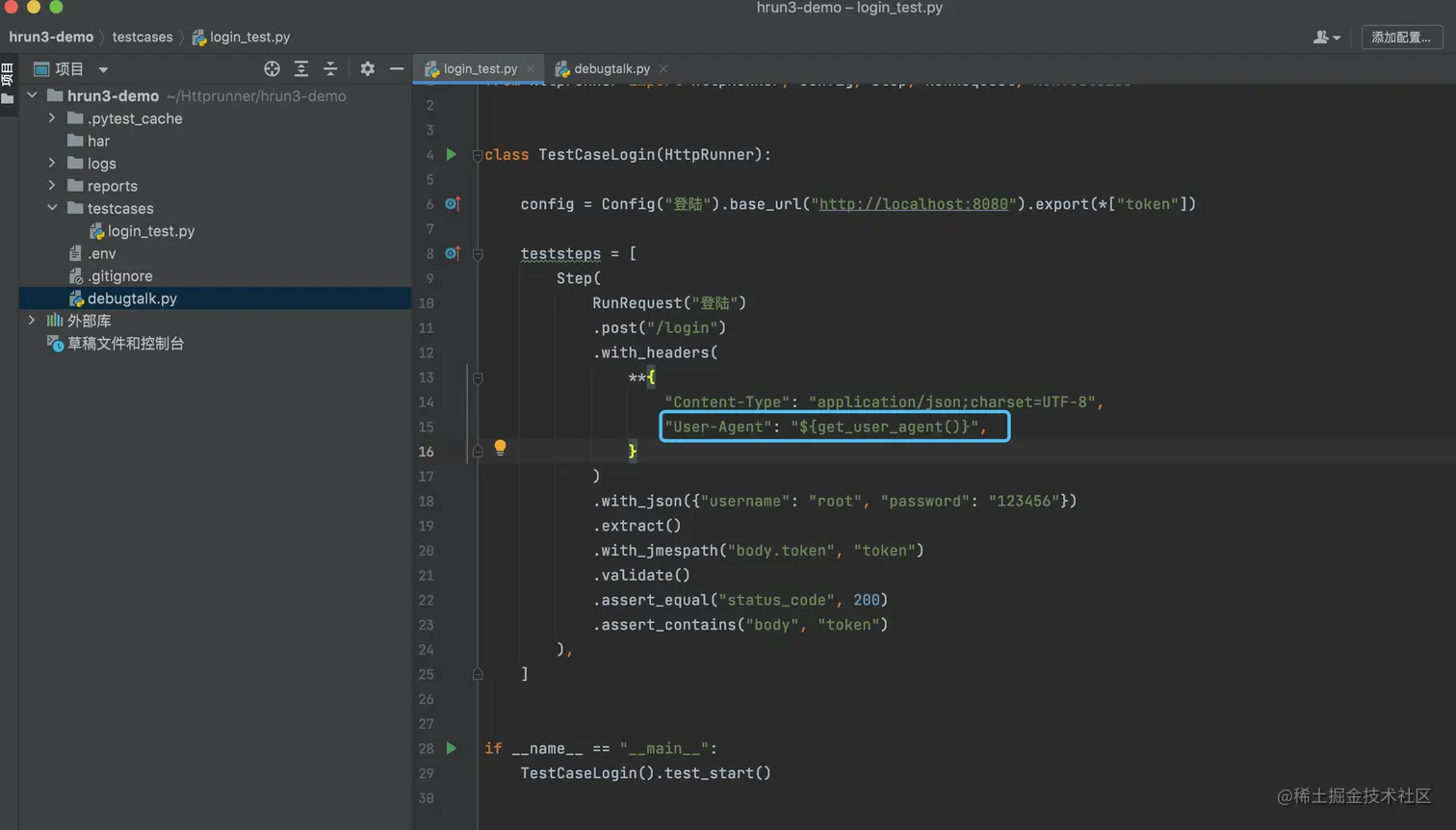Expand the logs folder
This screenshot has width=1456, height=830.
52,163
